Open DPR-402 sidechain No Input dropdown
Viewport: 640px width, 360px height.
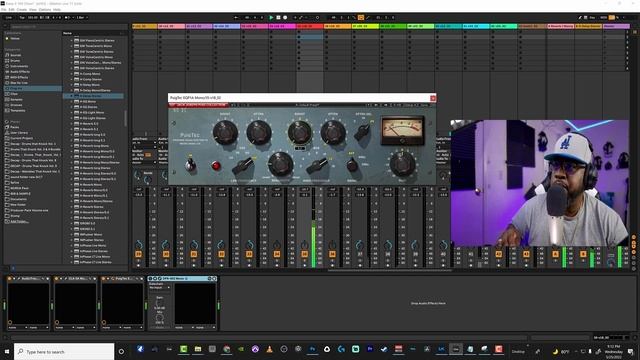coord(160,288)
